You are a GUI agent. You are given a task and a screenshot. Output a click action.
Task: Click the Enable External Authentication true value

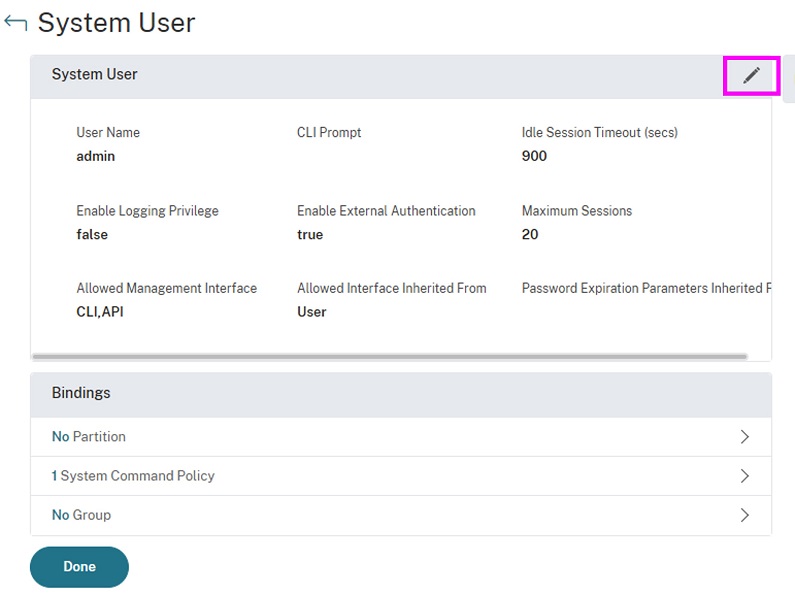(310, 234)
